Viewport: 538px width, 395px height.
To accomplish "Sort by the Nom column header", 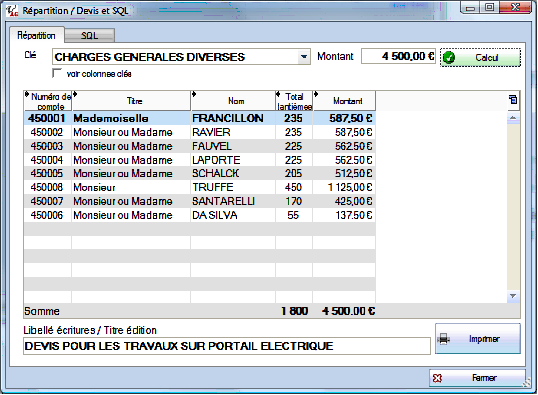I will [x=233, y=101].
